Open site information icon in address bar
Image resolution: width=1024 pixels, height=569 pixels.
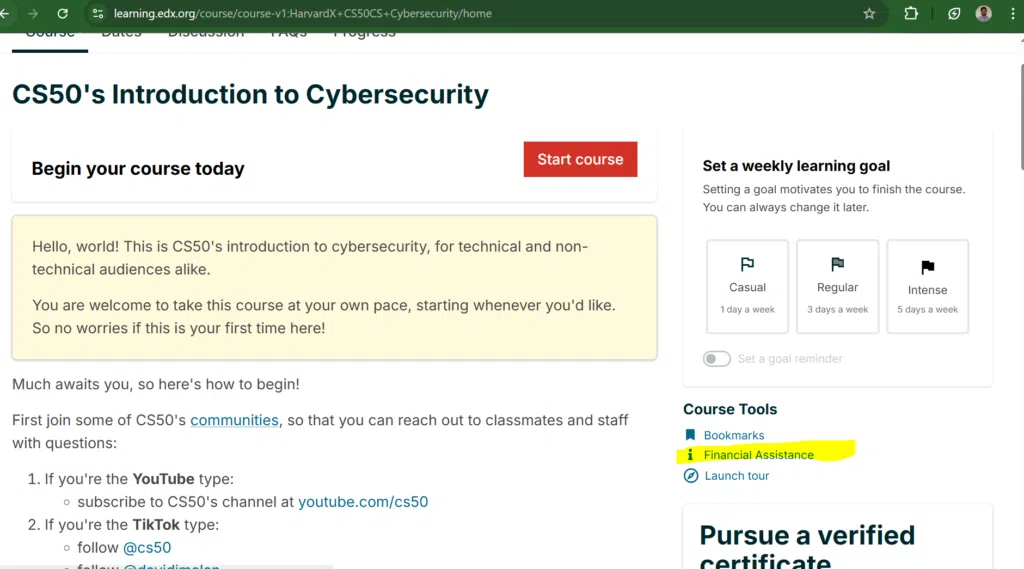97,13
